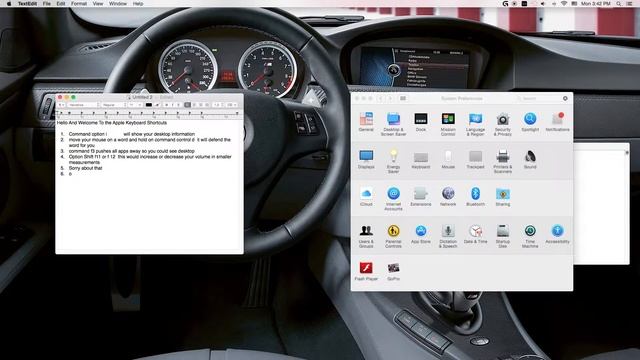Open the font size combo box

(135, 105)
